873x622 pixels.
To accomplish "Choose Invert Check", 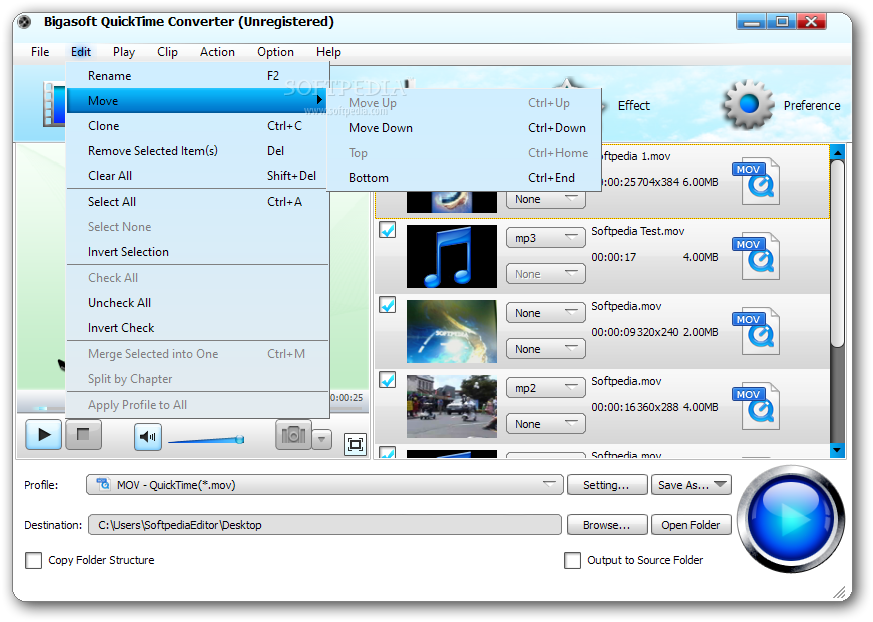I will pos(198,328).
